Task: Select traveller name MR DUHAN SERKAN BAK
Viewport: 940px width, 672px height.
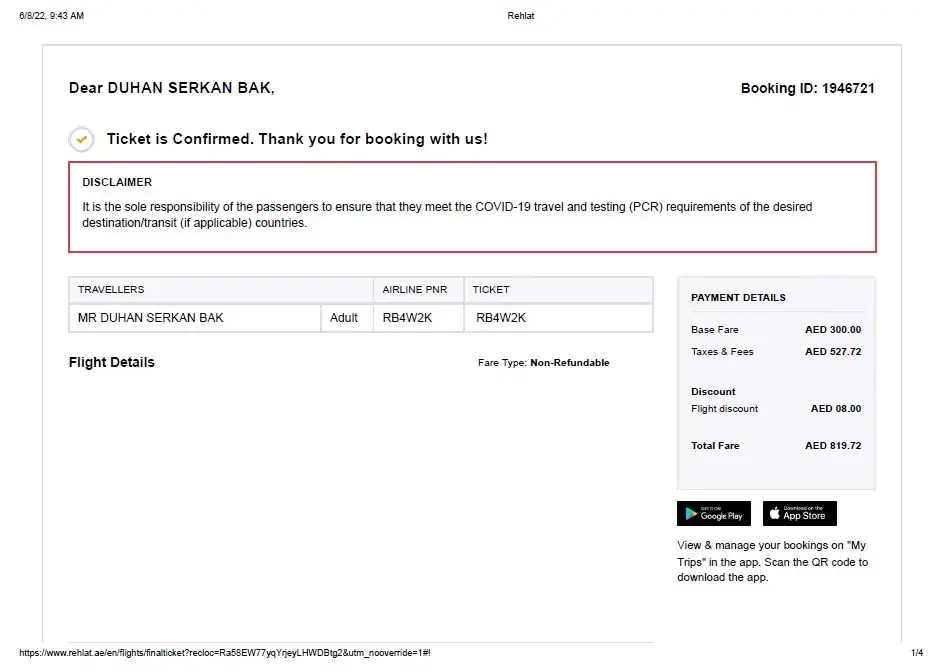Action: 151,318
